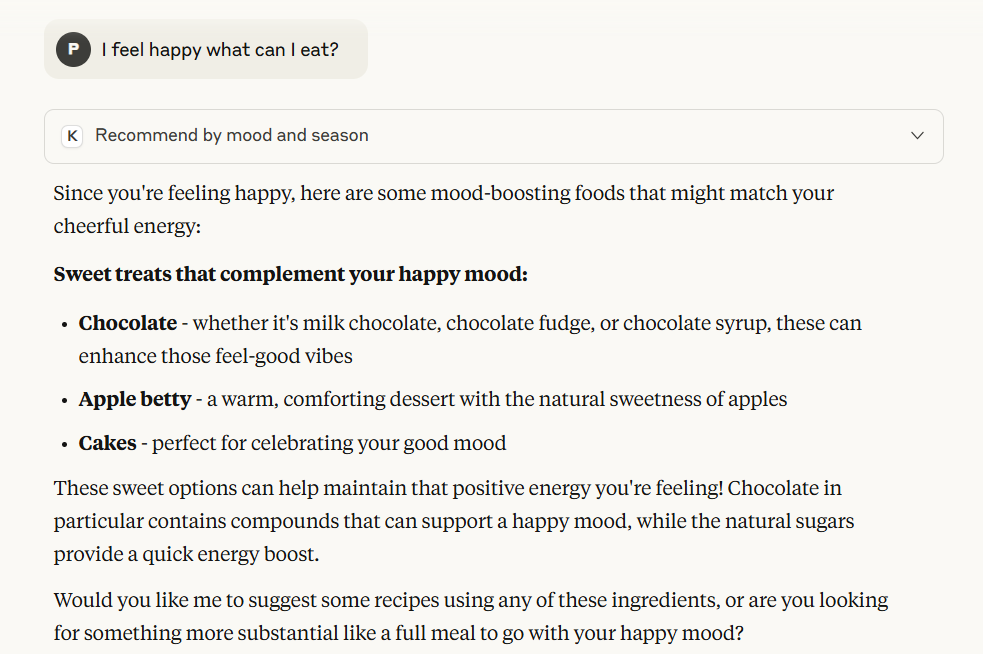Open the "Recommend by mood and season" label
The width and height of the screenshot is (983, 654).
[x=231, y=136]
